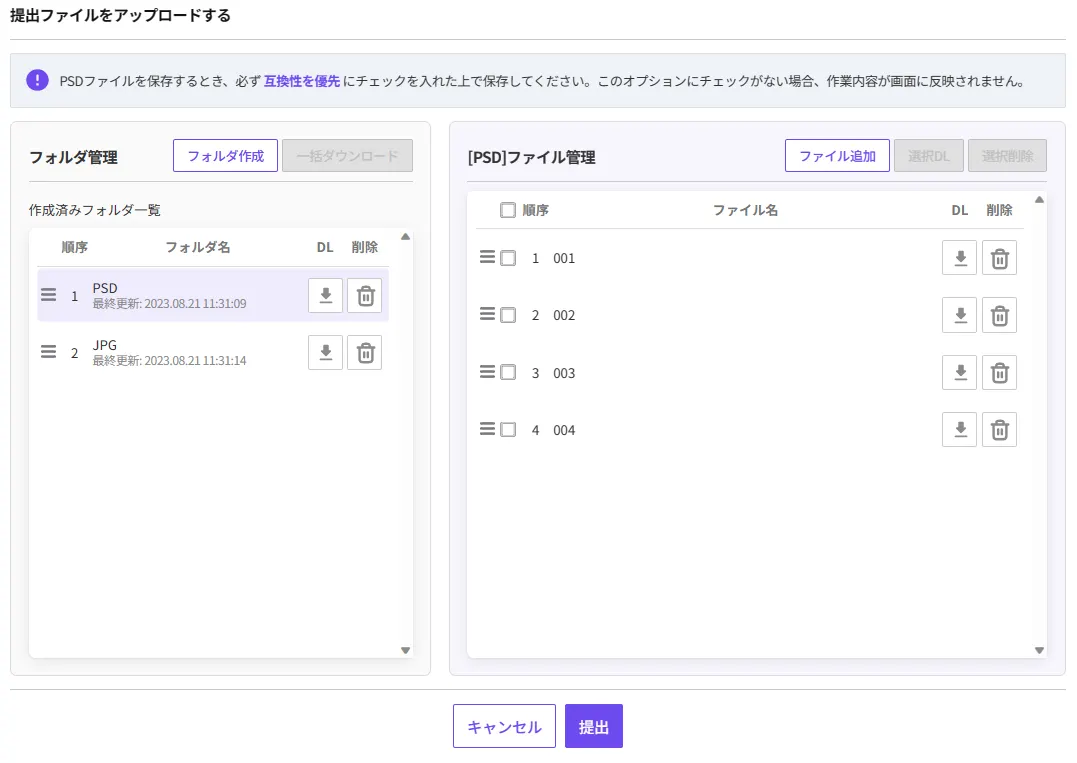Select the PSD folder row
Screen dimensions: 1077x763
tap(213, 295)
